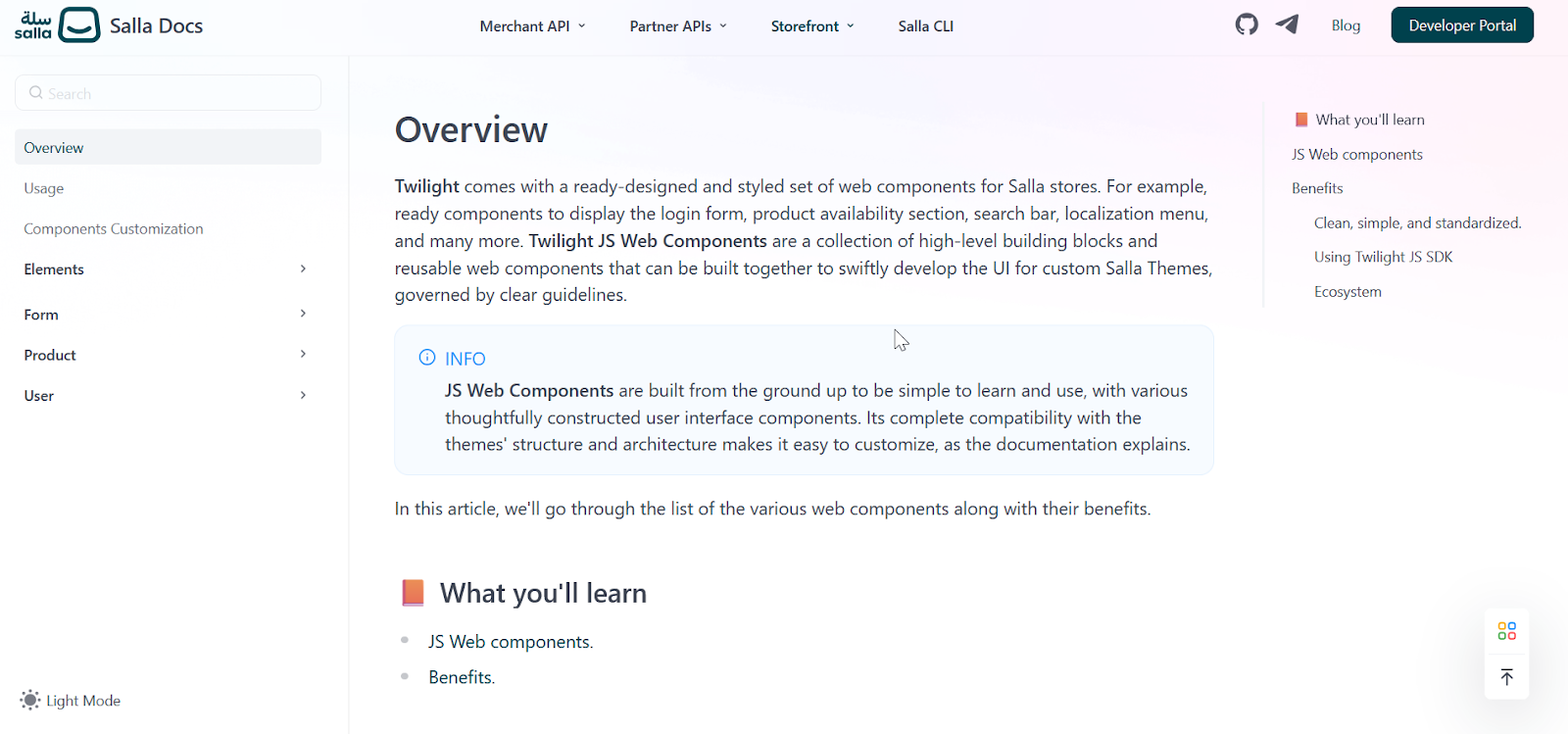Open the Merchant API dropdown menu

click(x=532, y=26)
